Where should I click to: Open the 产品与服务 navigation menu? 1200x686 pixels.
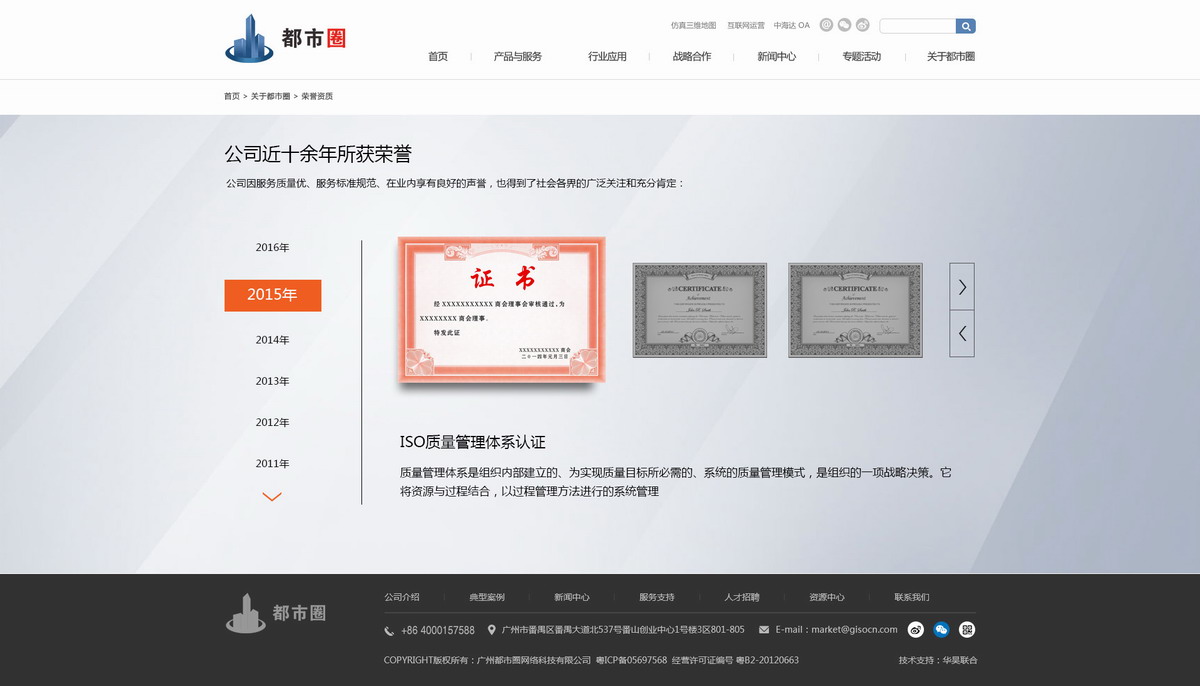(x=517, y=57)
